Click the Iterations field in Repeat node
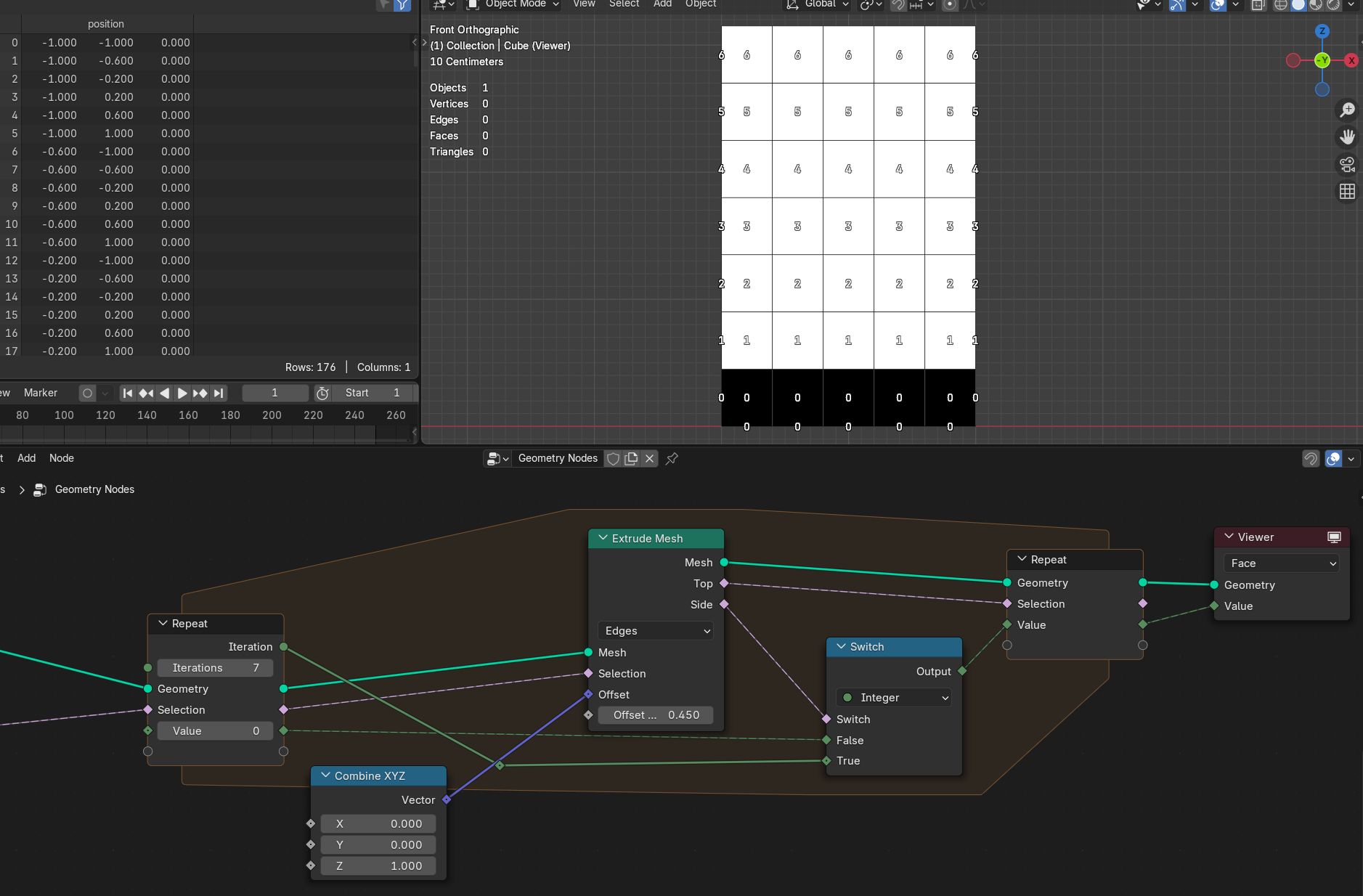 (x=215, y=668)
